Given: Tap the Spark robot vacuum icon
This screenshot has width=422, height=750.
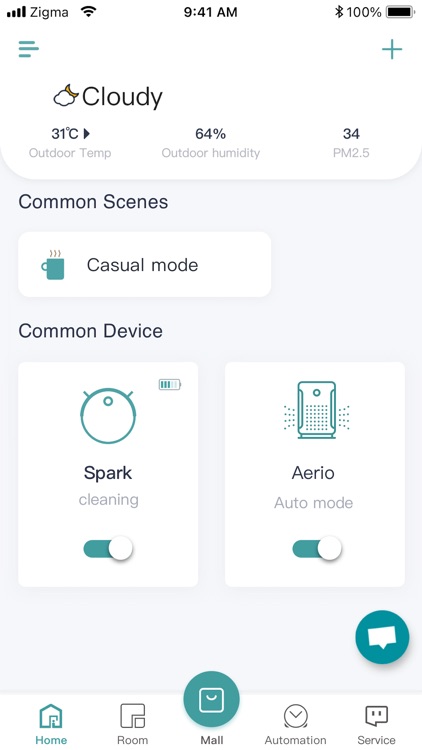Looking at the screenshot, I should (108, 415).
